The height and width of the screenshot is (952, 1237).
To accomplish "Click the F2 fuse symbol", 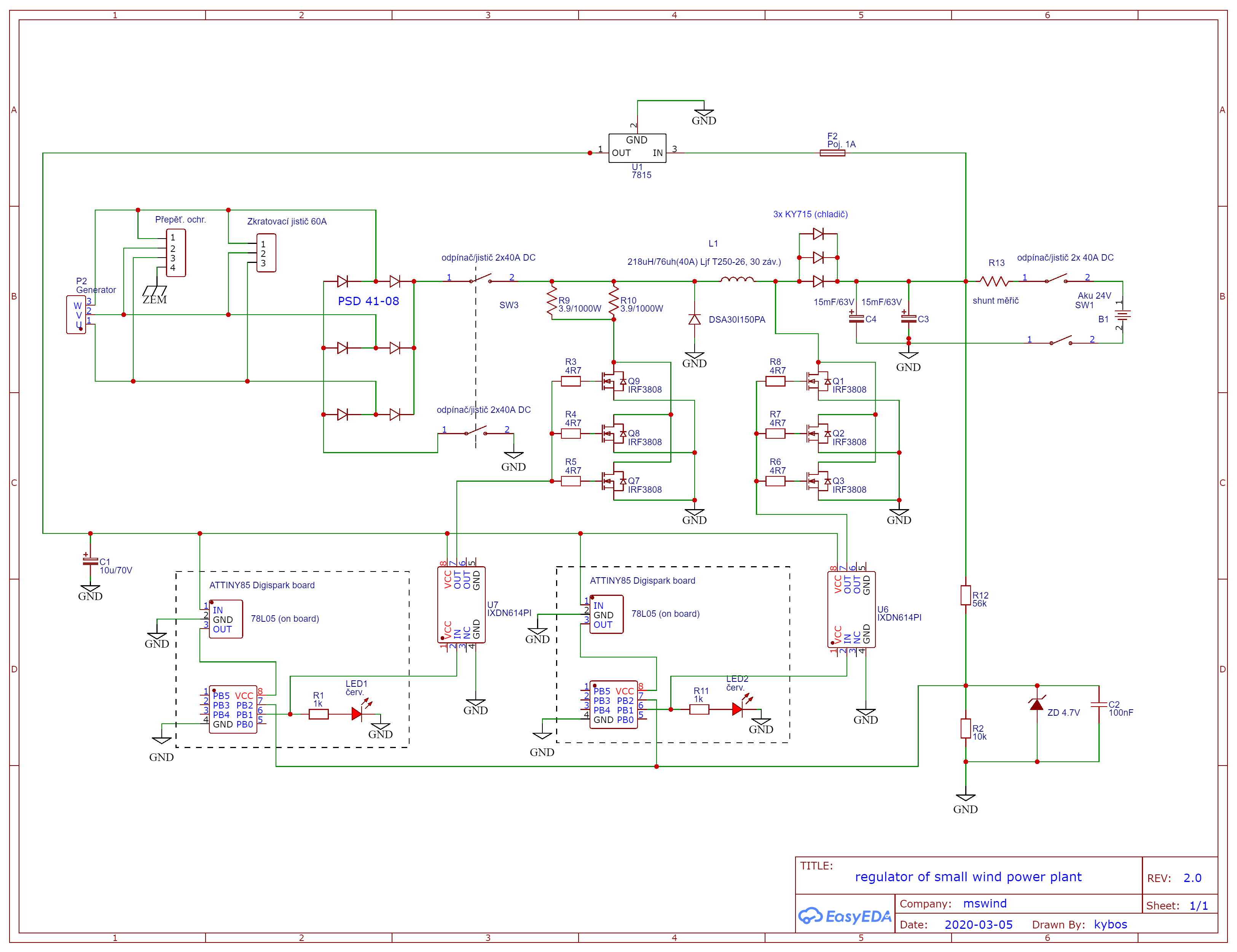I will [833, 153].
